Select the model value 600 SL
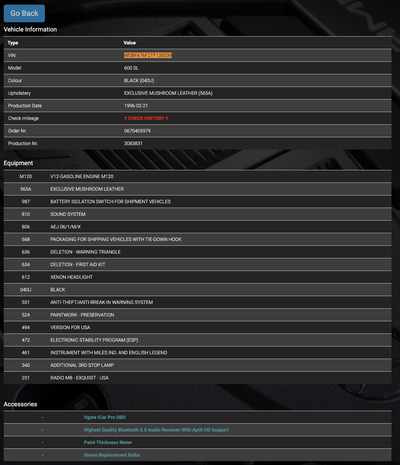Image resolution: width=400 pixels, height=465 pixels. pos(131,68)
